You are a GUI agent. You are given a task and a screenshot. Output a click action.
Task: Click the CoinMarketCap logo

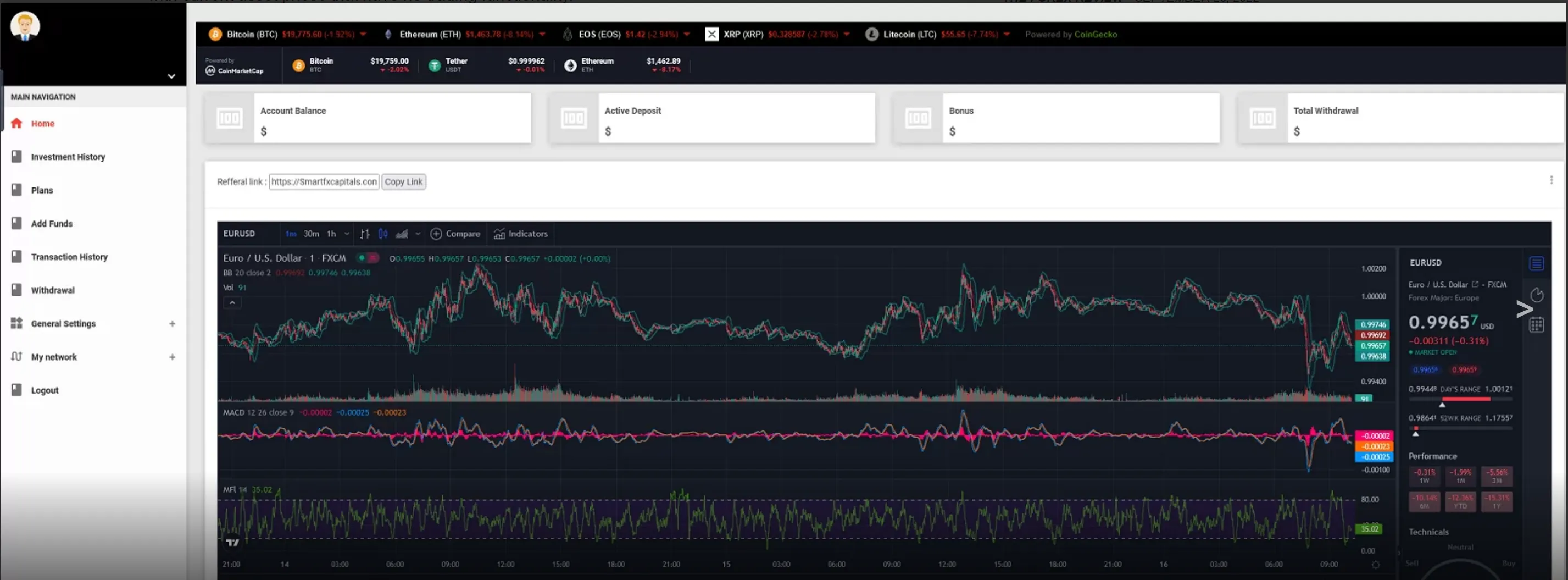pyautogui.click(x=235, y=71)
